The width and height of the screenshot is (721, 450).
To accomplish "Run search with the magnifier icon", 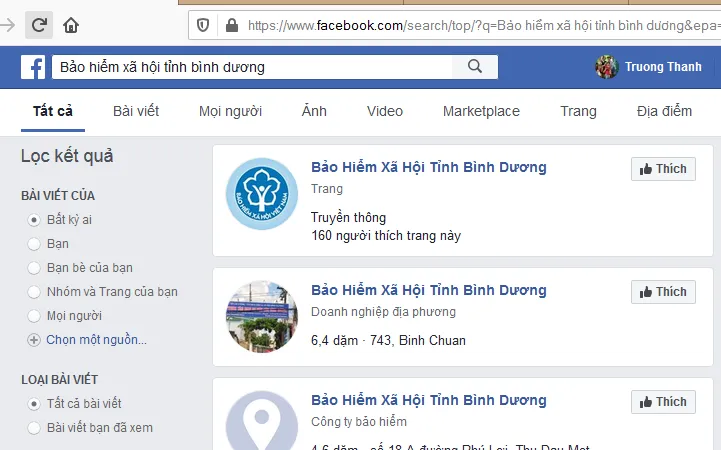I will click(475, 67).
